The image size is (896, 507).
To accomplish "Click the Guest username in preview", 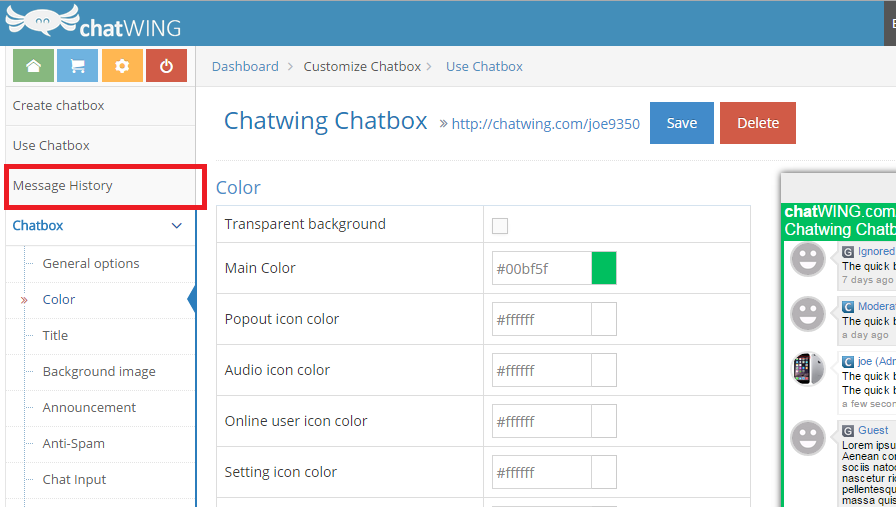I will click(x=873, y=430).
